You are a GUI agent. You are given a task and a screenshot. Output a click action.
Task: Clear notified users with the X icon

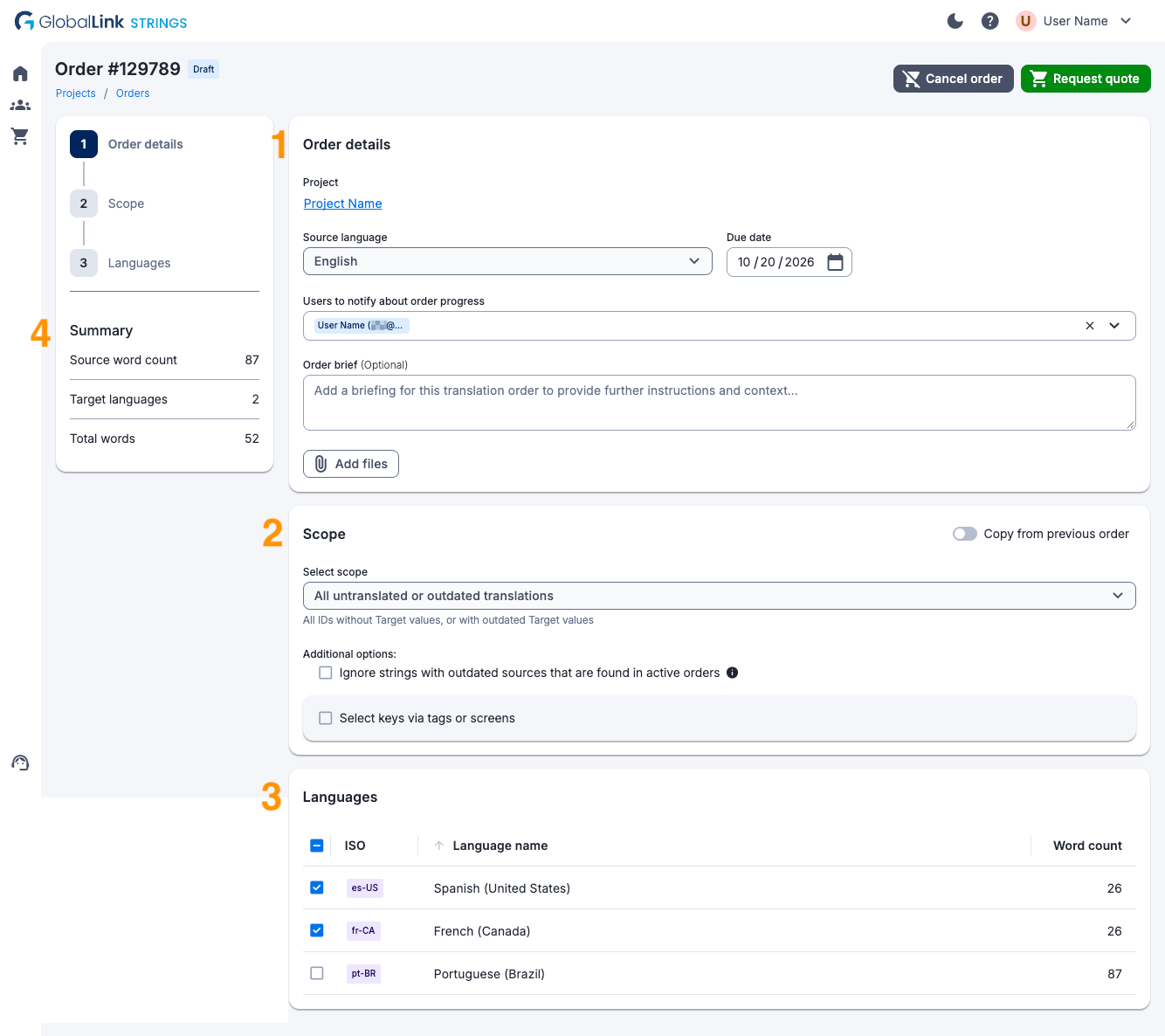tap(1090, 326)
